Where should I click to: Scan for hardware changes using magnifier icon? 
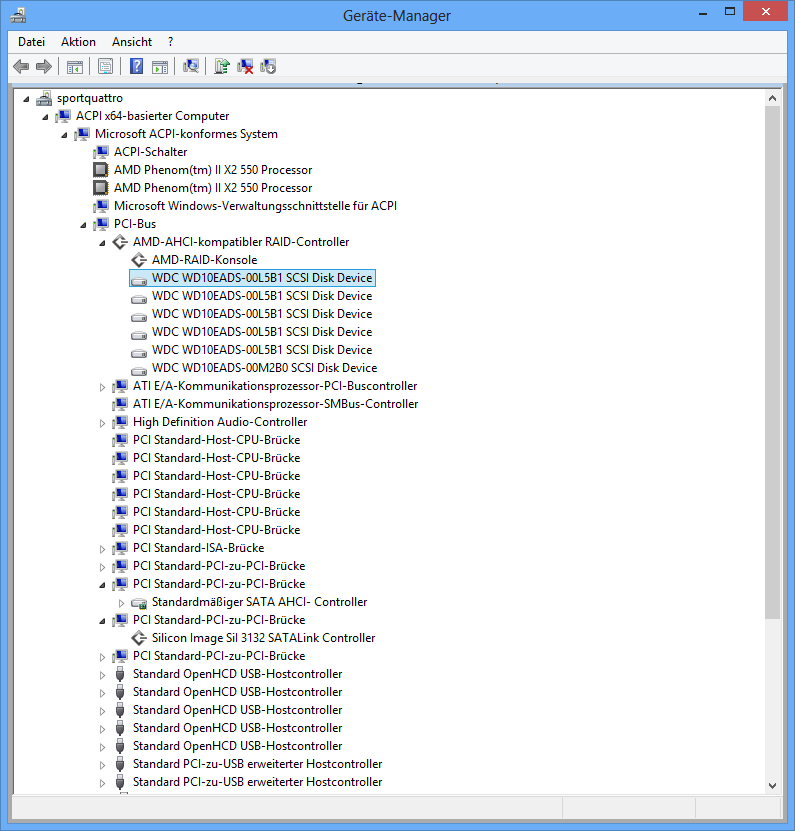190,66
